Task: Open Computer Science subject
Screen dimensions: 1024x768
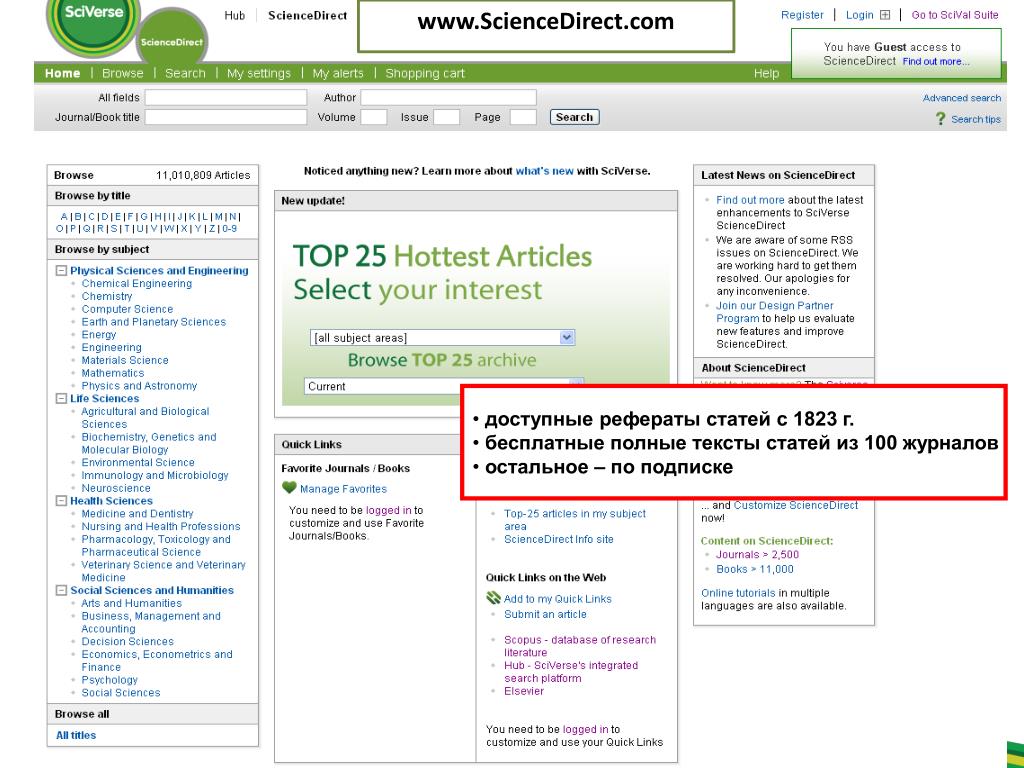Action: [127, 309]
